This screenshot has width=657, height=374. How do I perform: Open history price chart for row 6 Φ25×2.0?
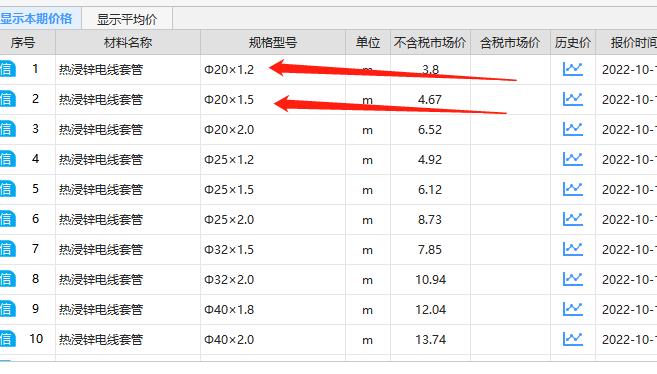pyautogui.click(x=572, y=219)
